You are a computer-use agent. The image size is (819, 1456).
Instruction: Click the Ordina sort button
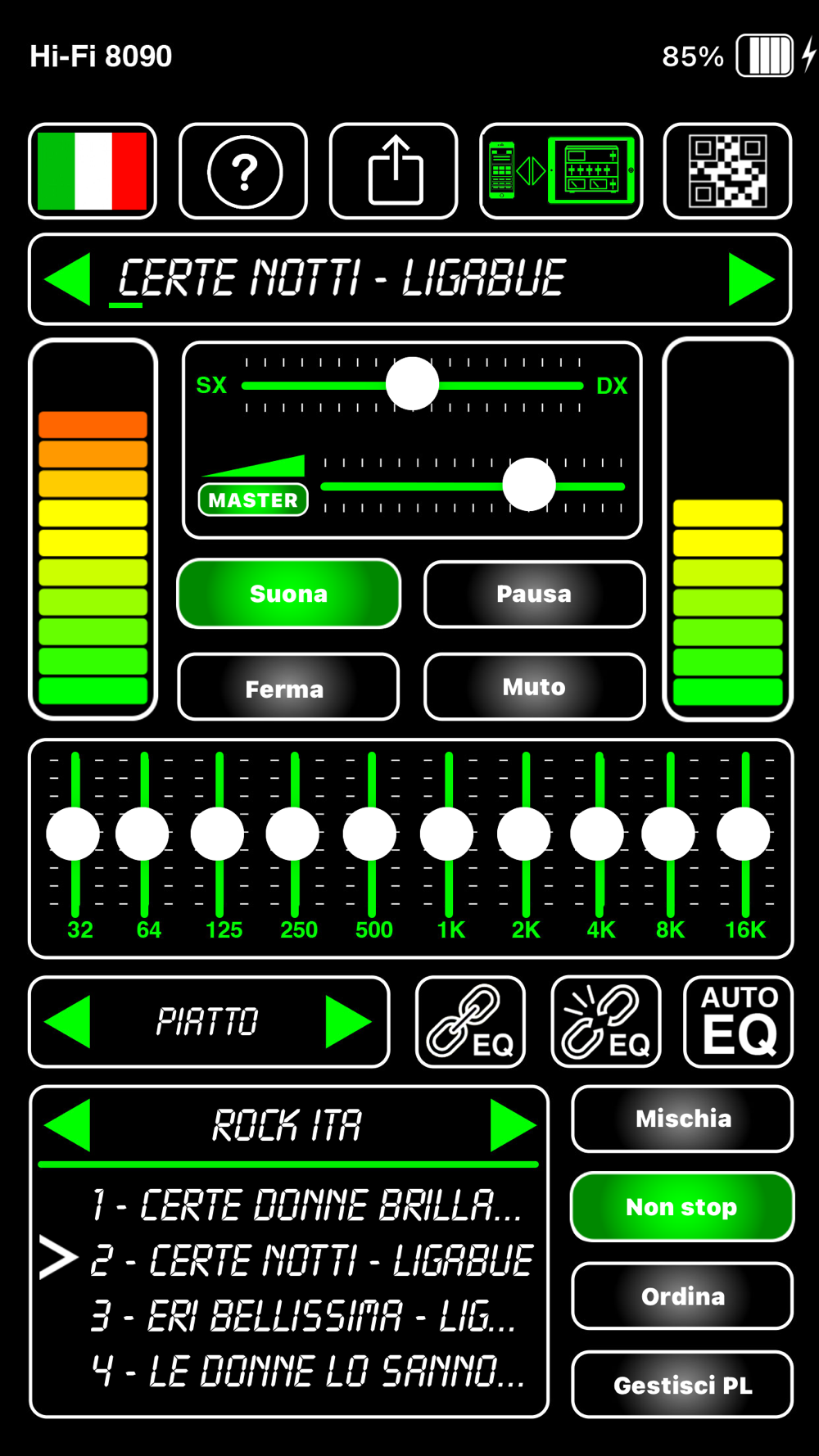click(x=682, y=1296)
